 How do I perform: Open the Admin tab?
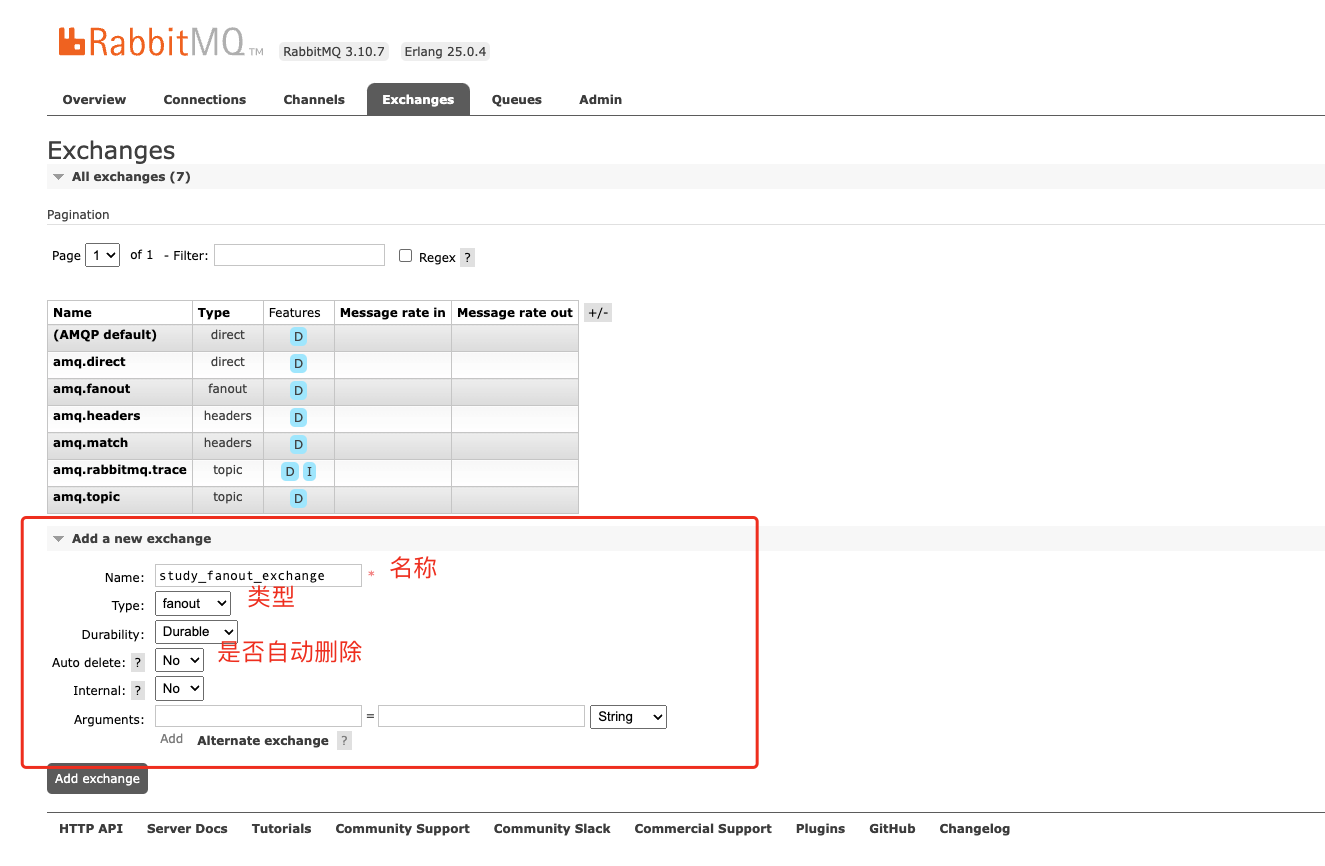(x=601, y=100)
